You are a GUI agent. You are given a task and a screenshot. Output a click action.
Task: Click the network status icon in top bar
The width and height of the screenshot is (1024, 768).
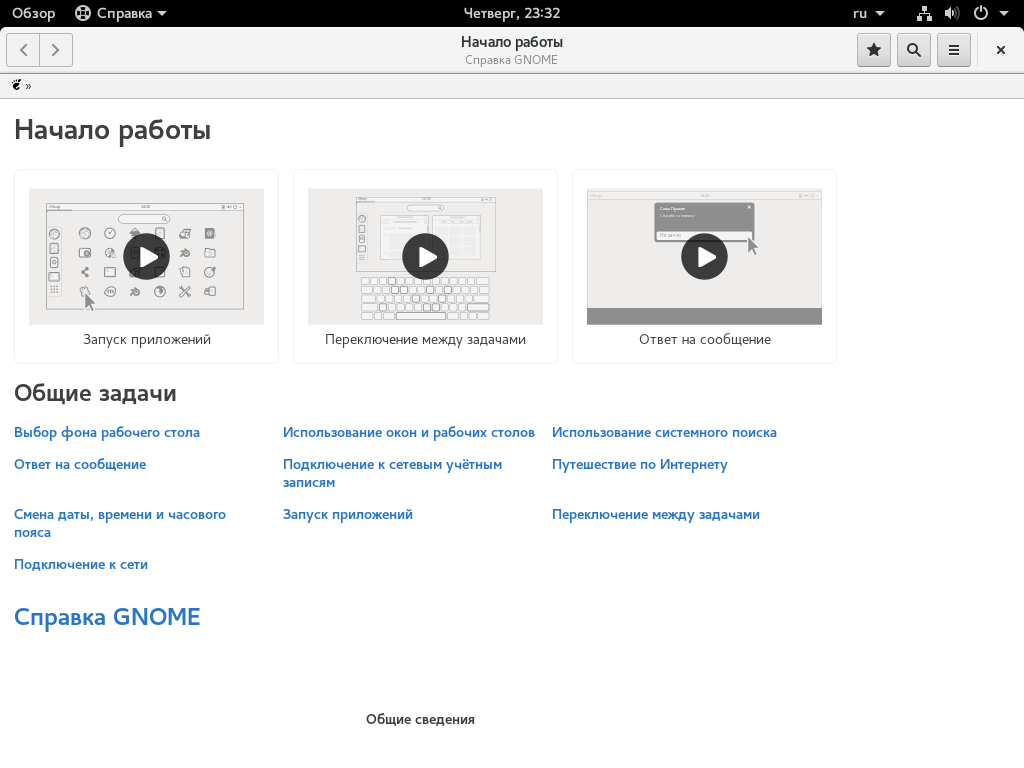[924, 13]
